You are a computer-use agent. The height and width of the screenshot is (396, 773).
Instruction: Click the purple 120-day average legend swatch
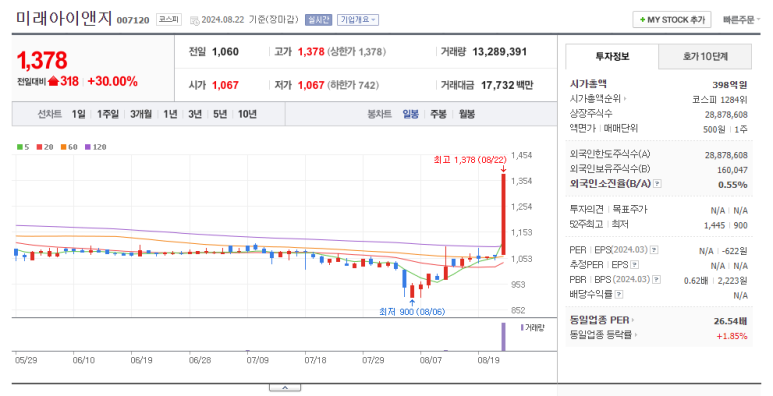pyautogui.click(x=88, y=147)
